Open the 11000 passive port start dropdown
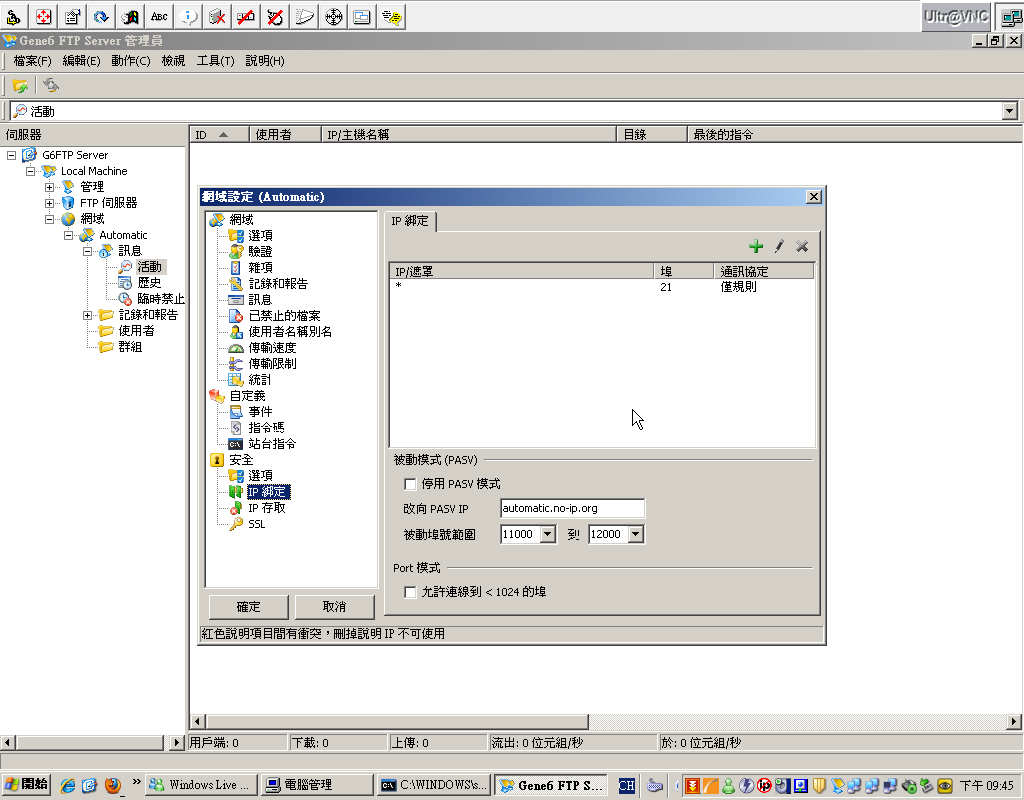Image resolution: width=1024 pixels, height=800 pixels. [548, 534]
